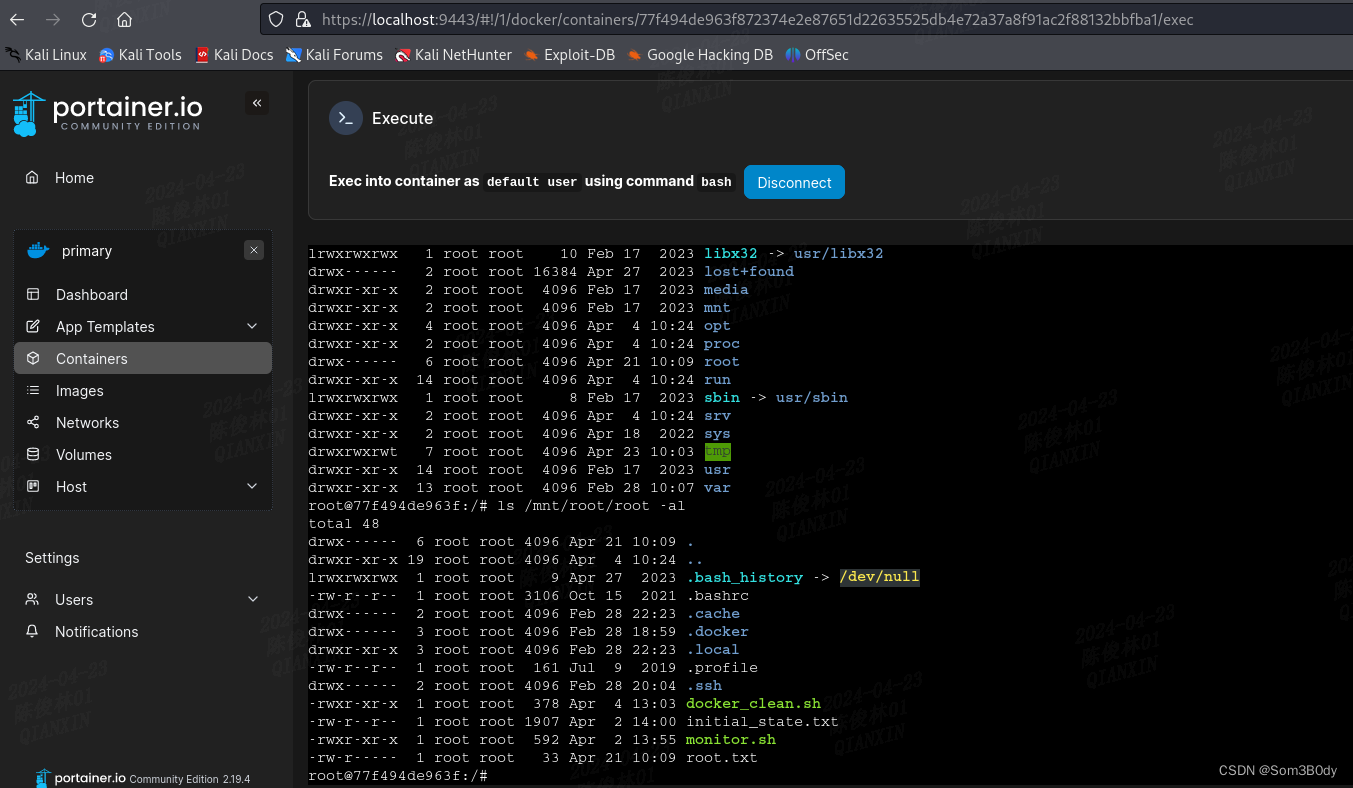The height and width of the screenshot is (788, 1353).
Task: Click the .ssh directory name
Action: (x=704, y=685)
